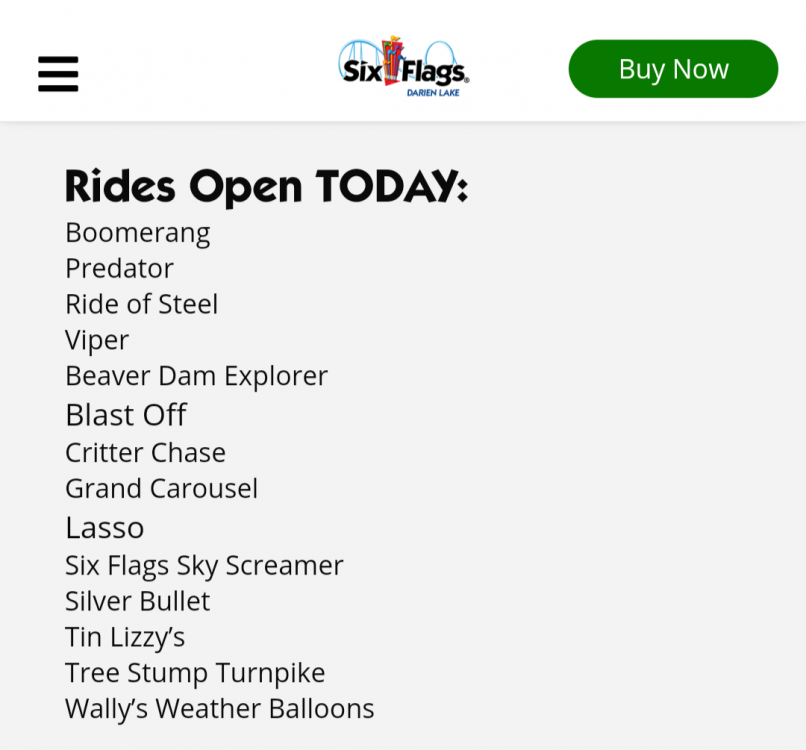Open the hamburger menu

(58, 73)
